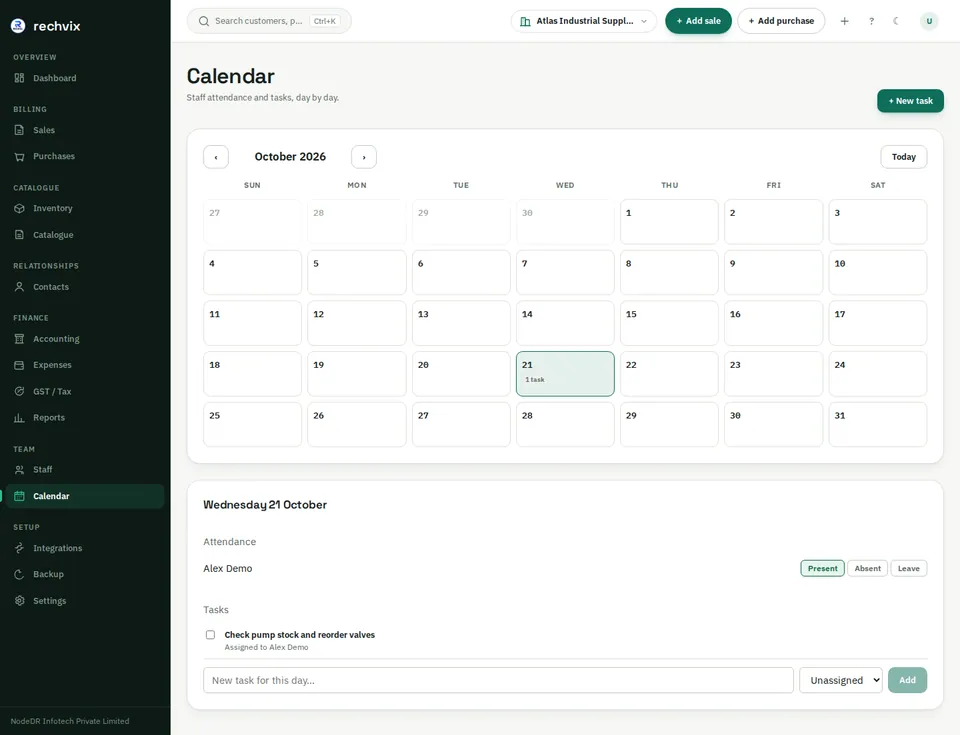Open Atlas Industrial company dropdown
Image resolution: width=960 pixels, height=735 pixels.
point(583,21)
